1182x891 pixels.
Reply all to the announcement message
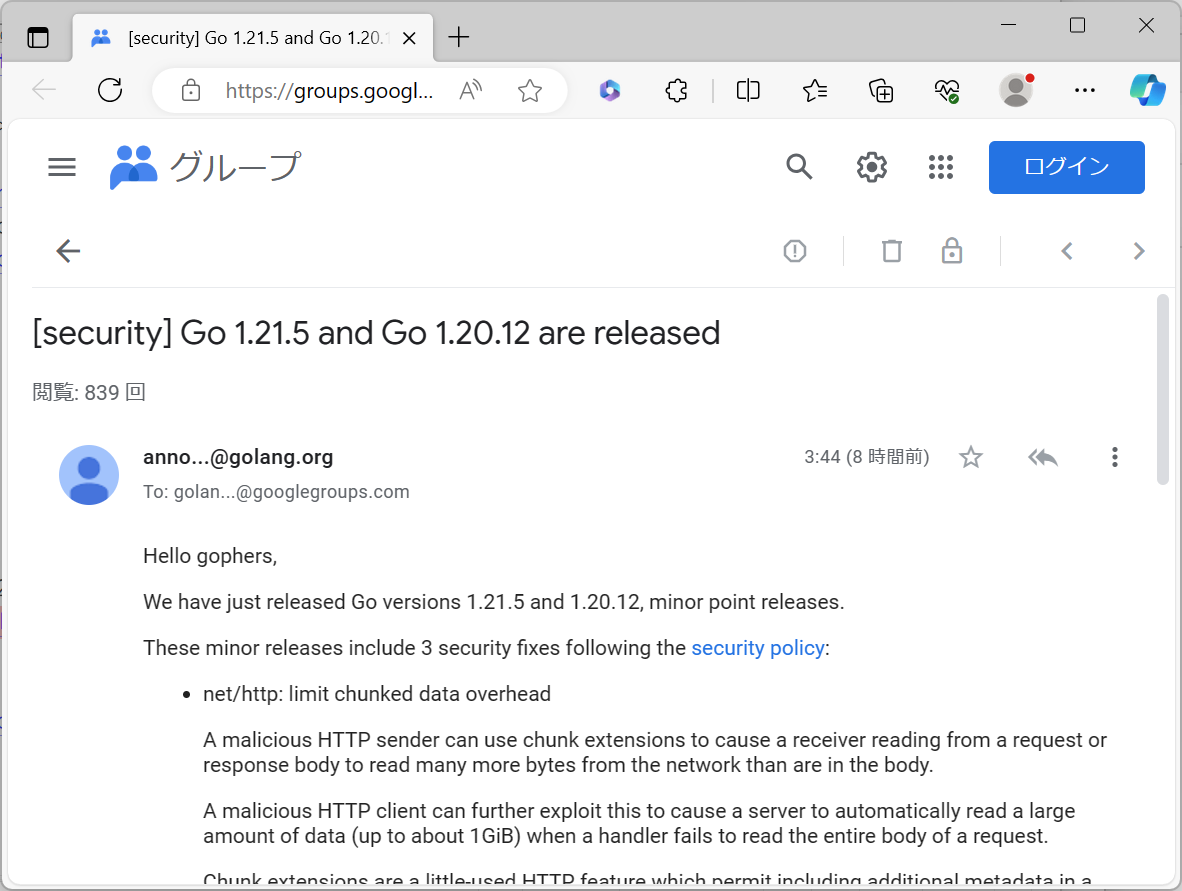pos(1042,457)
